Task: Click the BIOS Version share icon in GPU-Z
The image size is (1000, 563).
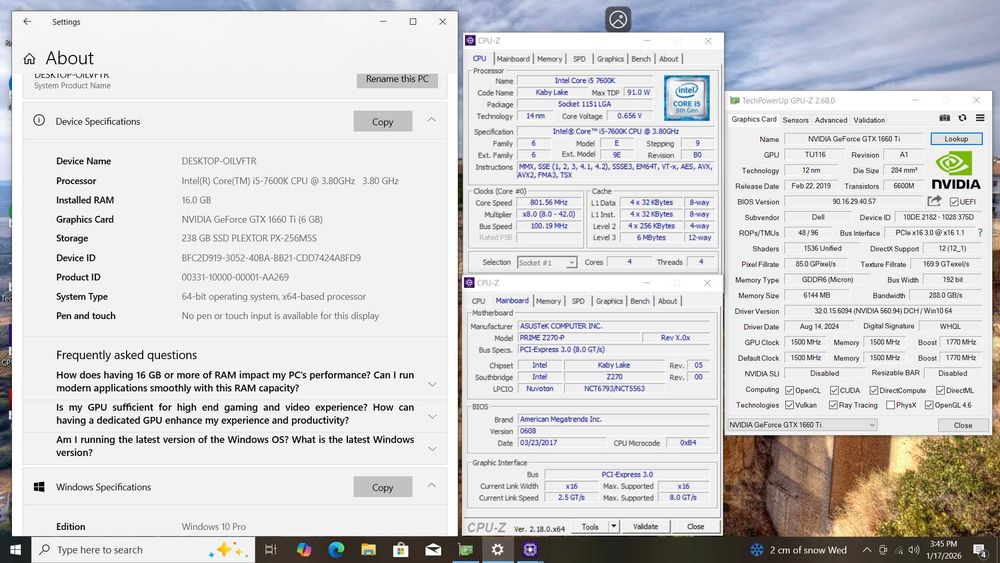Action: click(934, 201)
